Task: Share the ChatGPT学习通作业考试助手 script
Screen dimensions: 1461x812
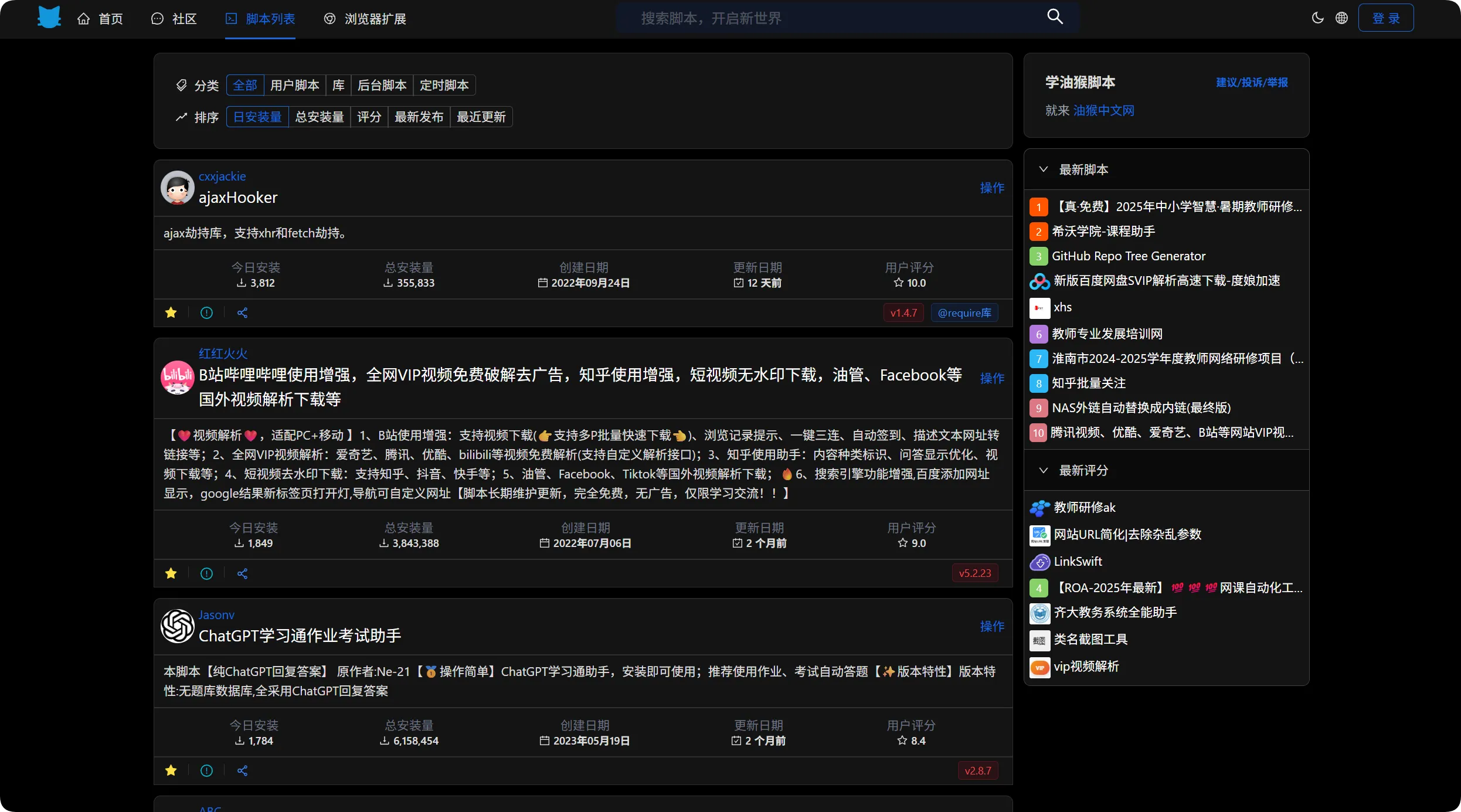Action: [x=242, y=770]
